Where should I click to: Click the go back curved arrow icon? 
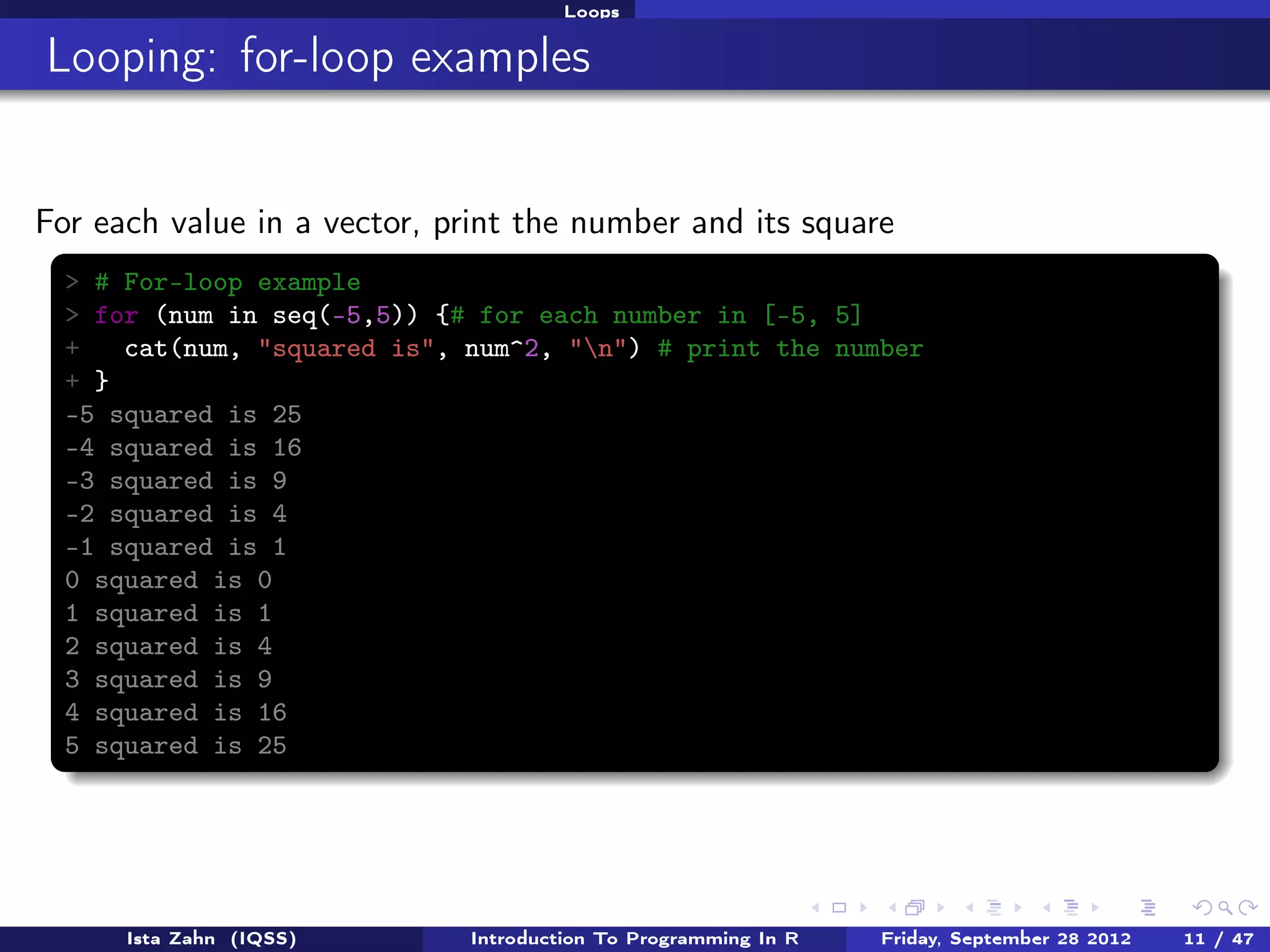point(1202,908)
